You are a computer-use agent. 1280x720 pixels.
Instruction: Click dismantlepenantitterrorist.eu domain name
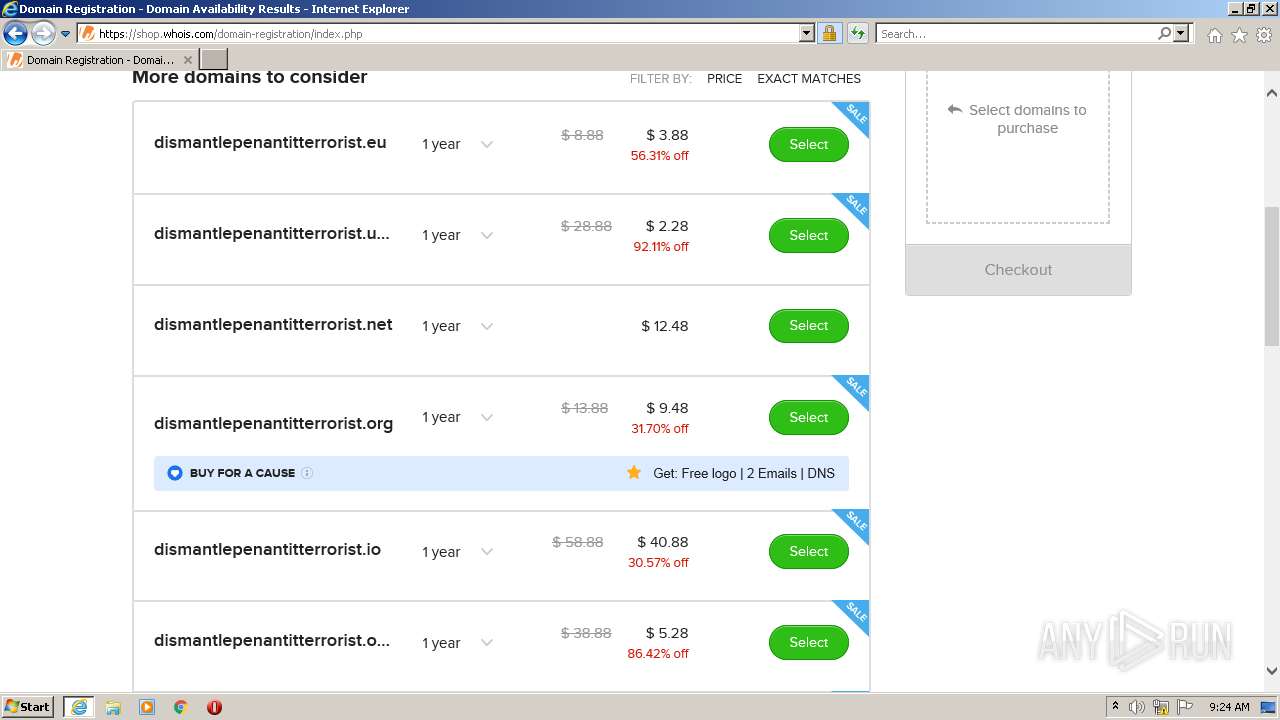(x=270, y=142)
